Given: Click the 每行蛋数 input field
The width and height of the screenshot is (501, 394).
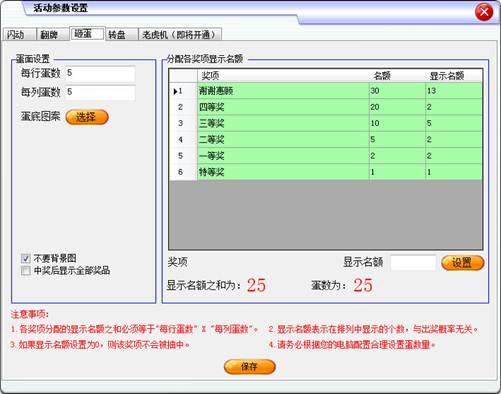Looking at the screenshot, I should (100, 73).
